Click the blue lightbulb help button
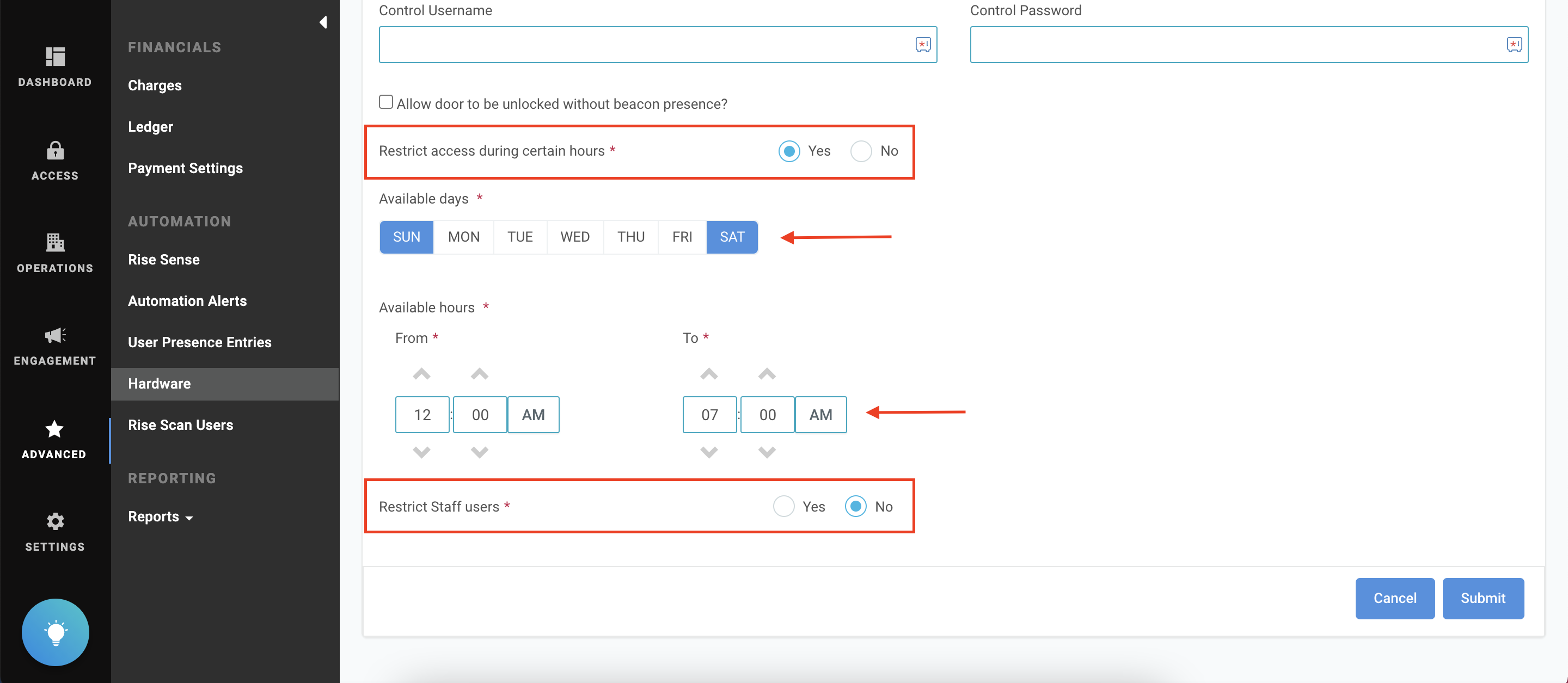Screen dimensions: 1568x683 pos(56,632)
